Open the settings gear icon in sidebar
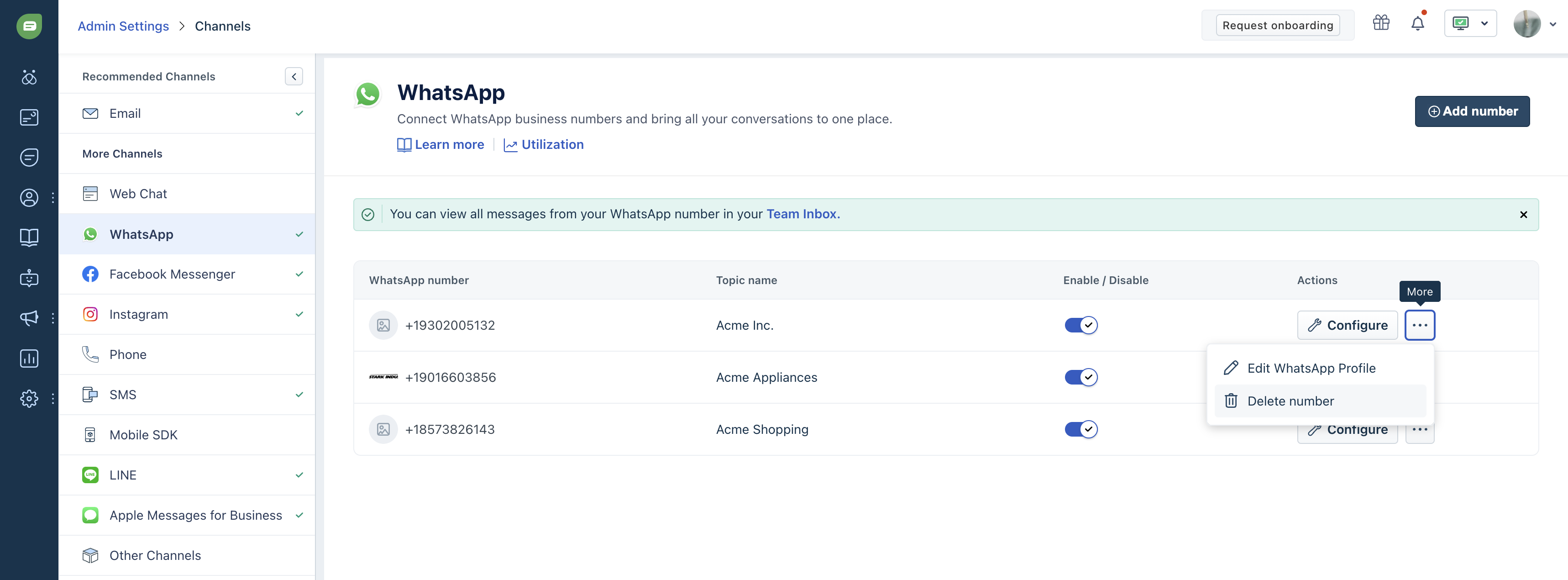 coord(29,398)
